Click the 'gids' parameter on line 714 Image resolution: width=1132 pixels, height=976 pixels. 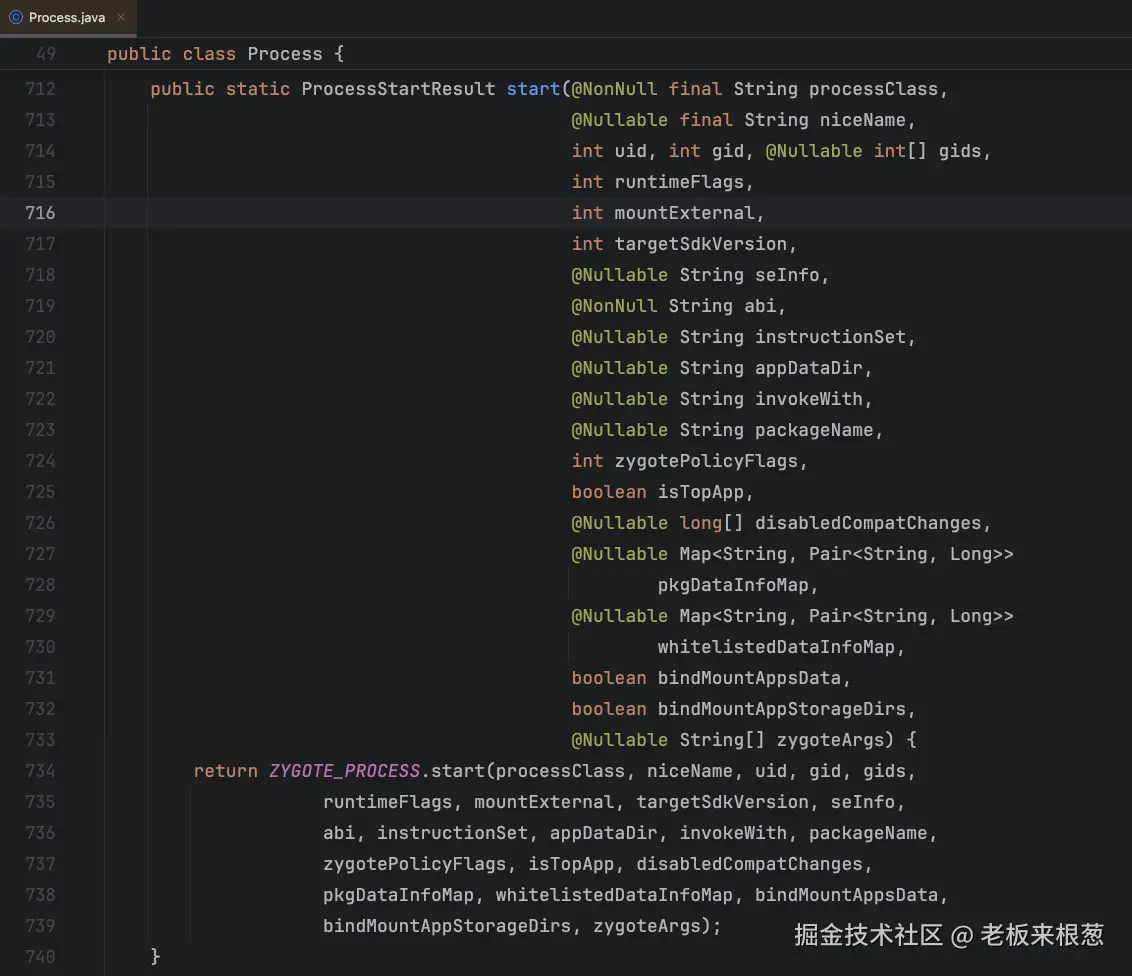tap(959, 151)
